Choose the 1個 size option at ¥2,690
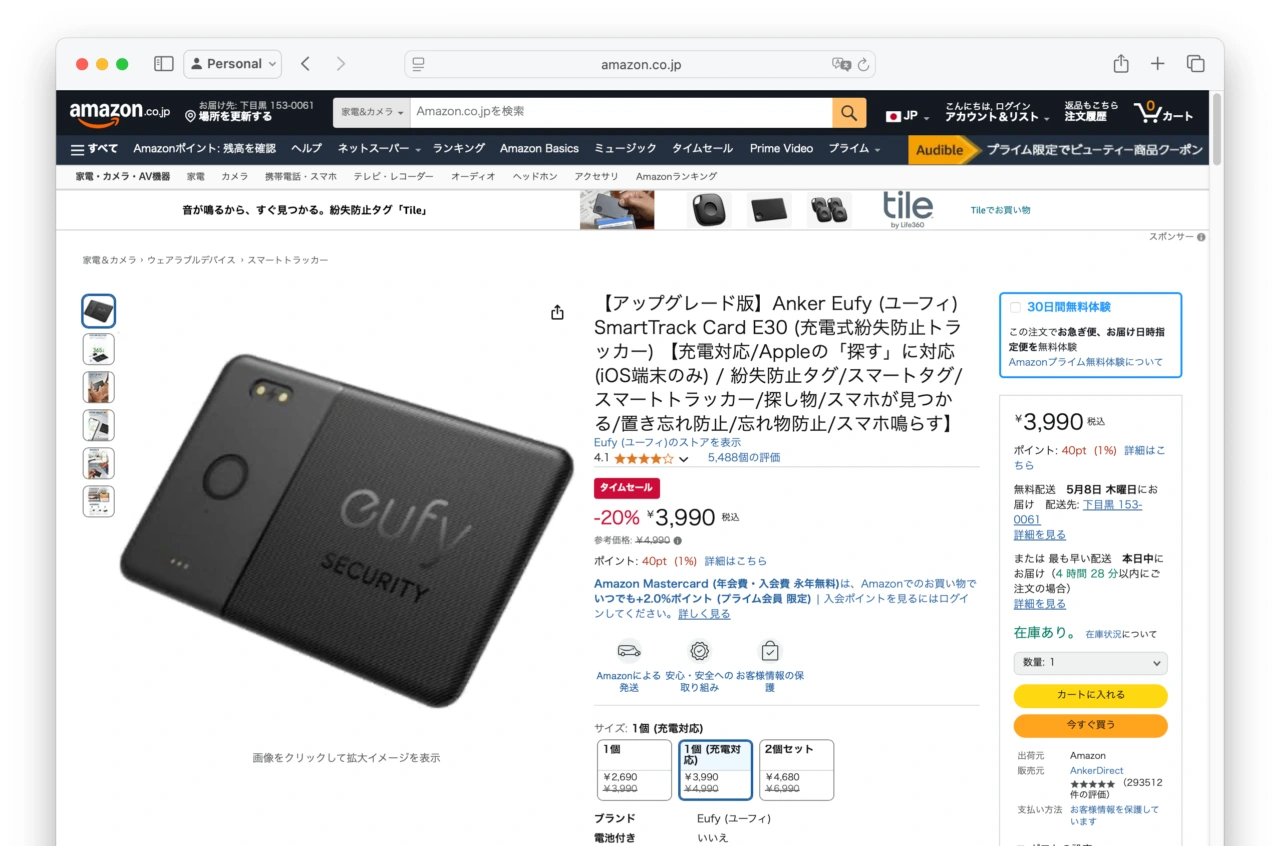 635,770
